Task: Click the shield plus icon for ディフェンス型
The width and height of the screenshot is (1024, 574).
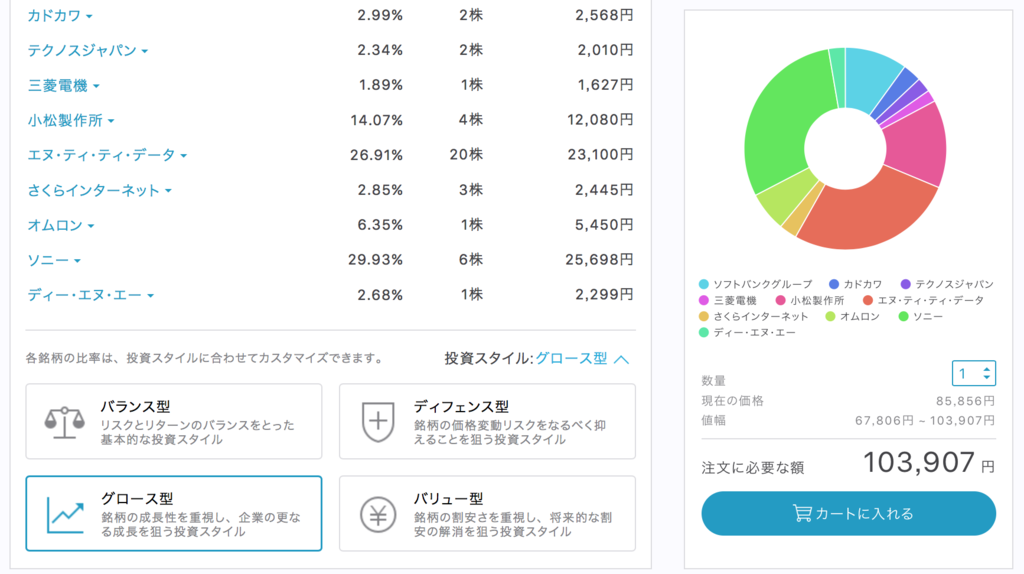Action: pyautogui.click(x=377, y=422)
